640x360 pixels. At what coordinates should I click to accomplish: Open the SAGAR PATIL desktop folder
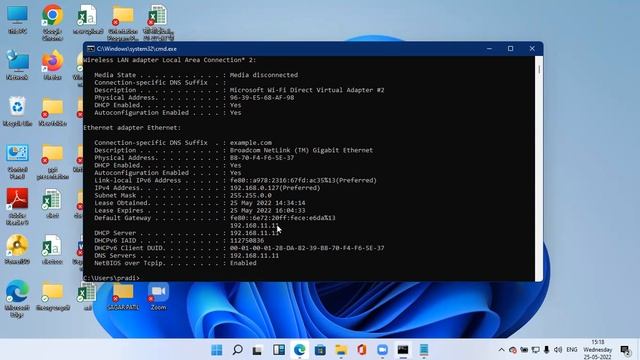tap(123, 296)
